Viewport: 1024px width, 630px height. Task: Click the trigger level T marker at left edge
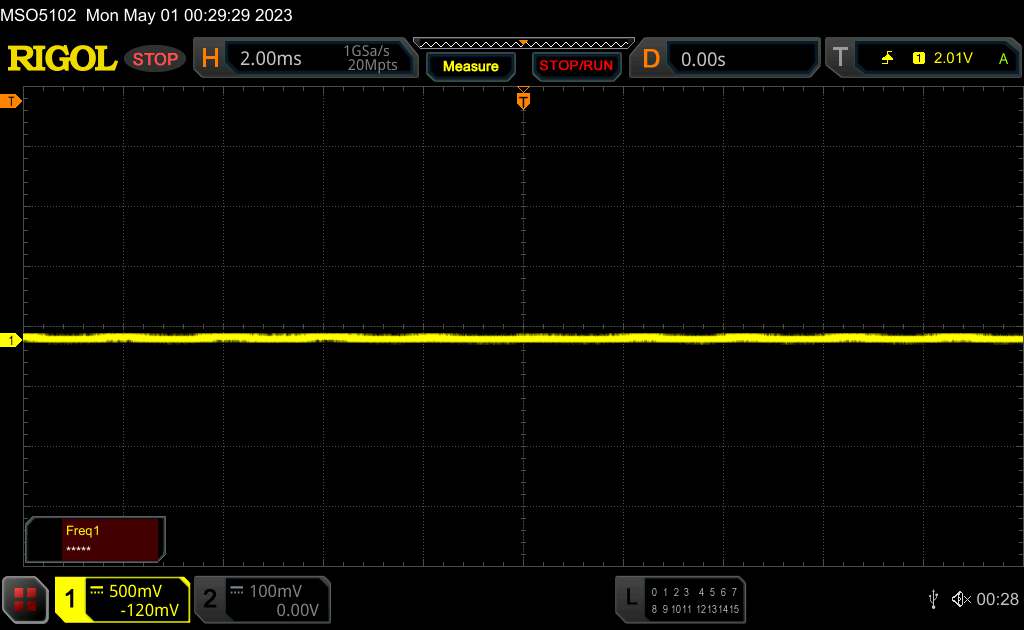pyautogui.click(x=10, y=101)
